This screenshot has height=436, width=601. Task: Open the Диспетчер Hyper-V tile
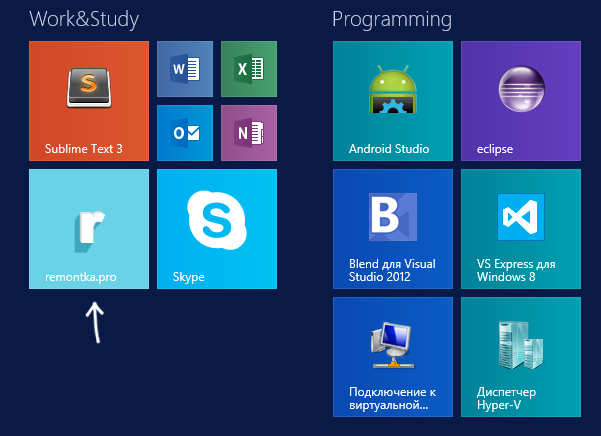pos(521,357)
